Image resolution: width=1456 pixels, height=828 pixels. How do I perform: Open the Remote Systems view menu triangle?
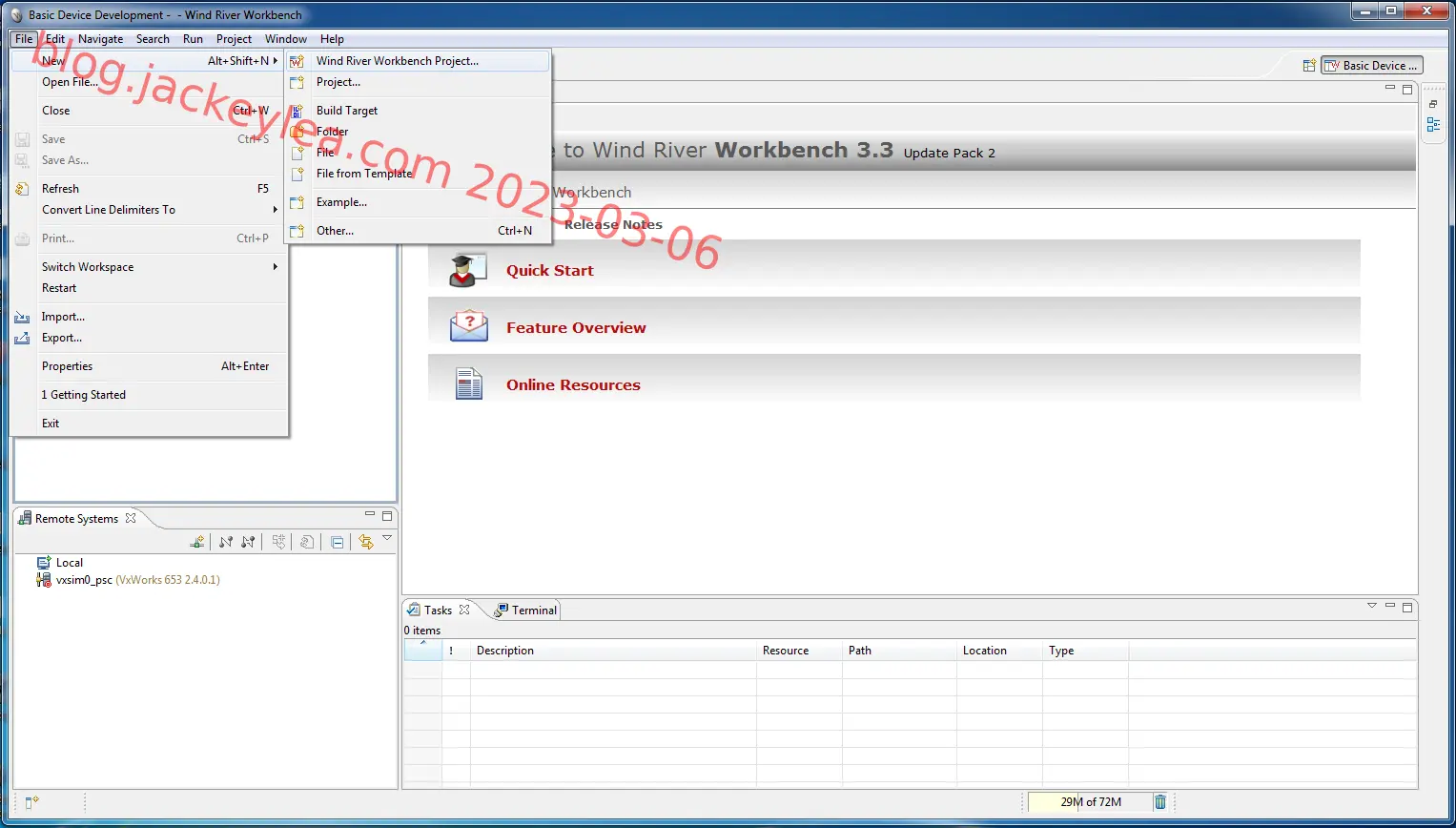pos(387,539)
